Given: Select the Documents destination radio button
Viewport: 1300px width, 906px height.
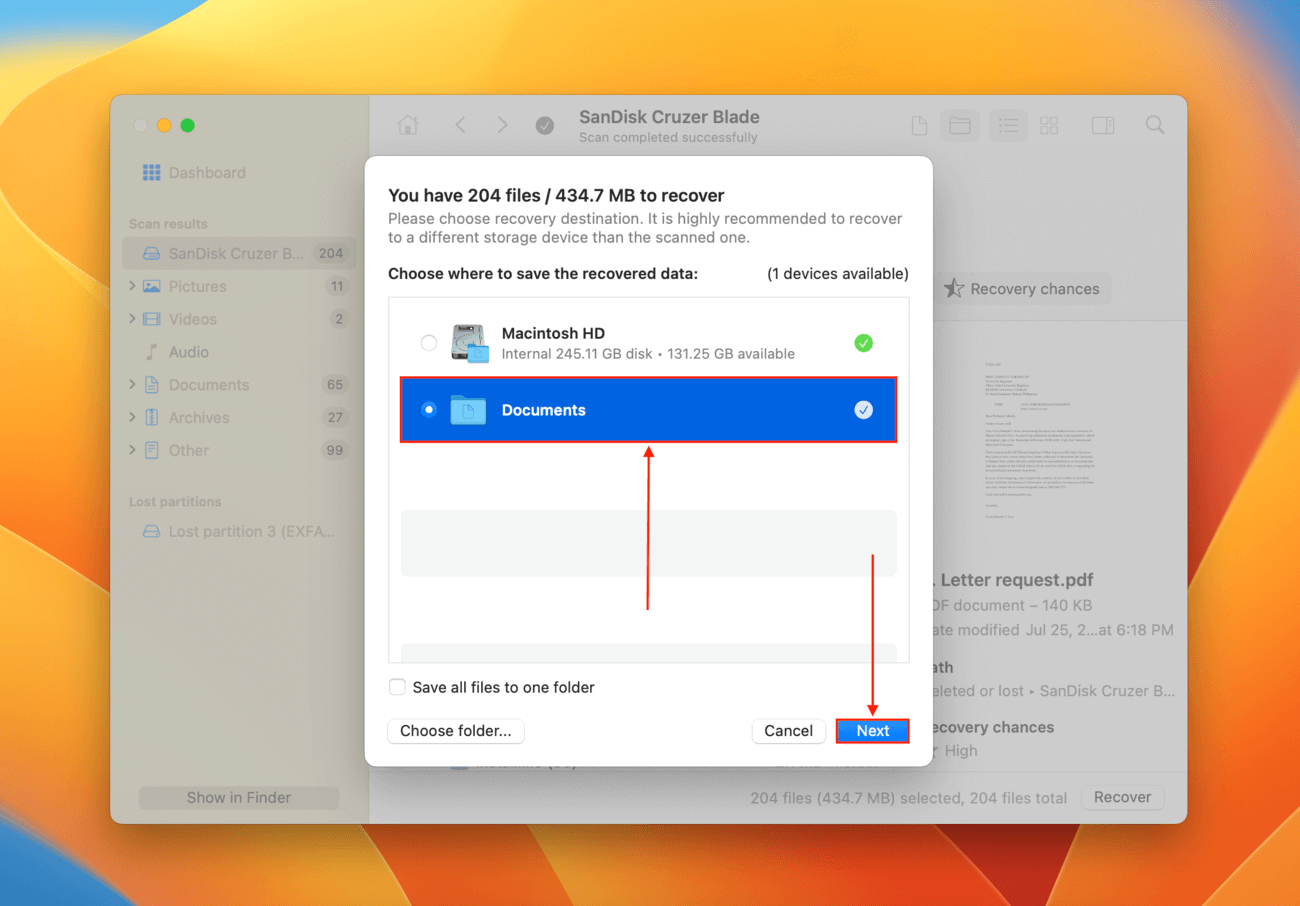Looking at the screenshot, I should 429,410.
